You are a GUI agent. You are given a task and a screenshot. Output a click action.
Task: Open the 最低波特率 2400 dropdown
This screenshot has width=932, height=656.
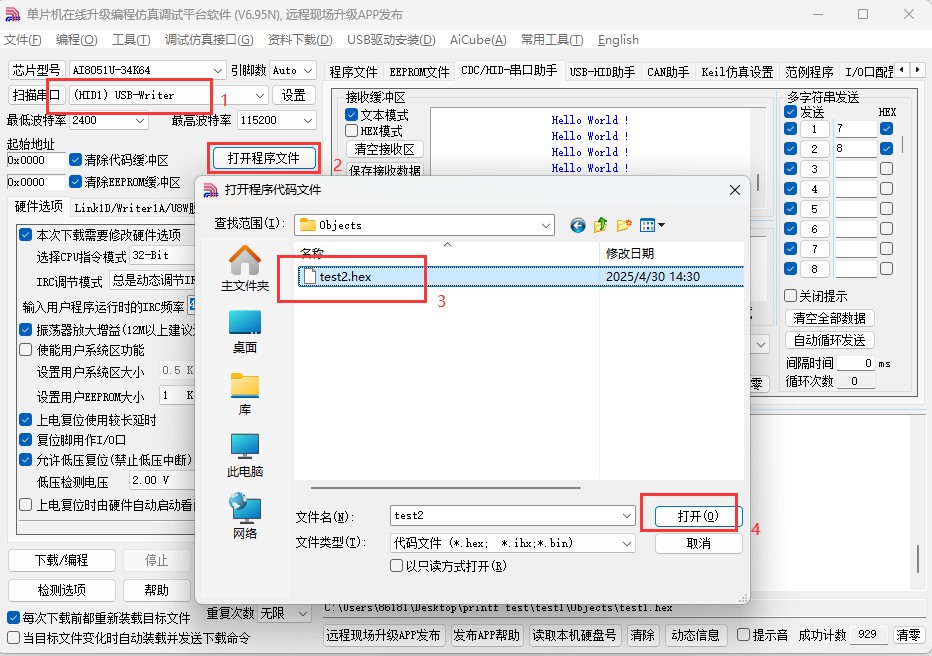coord(140,121)
